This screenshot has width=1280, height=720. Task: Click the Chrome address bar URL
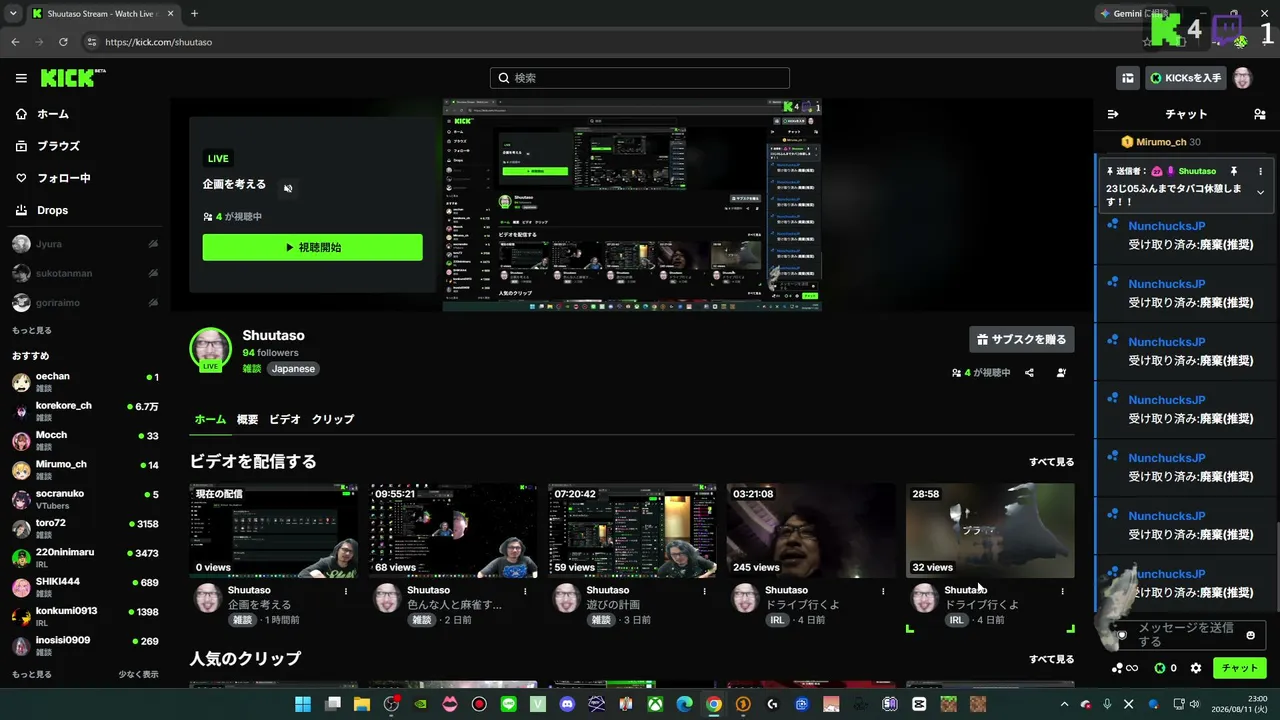[158, 42]
